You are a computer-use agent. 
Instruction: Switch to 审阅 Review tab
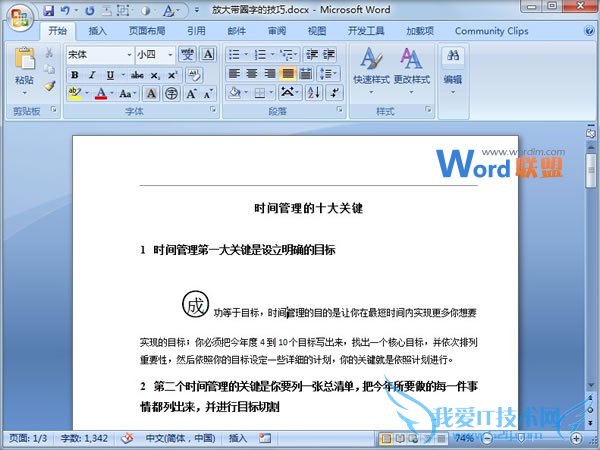pos(277,31)
